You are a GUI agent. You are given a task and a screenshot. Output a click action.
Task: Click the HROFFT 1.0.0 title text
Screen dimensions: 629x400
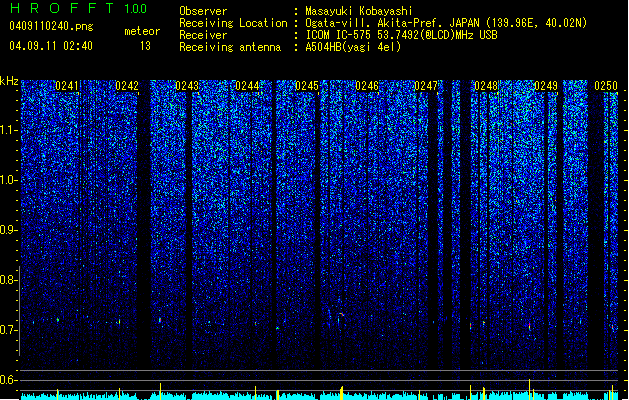point(79,8)
